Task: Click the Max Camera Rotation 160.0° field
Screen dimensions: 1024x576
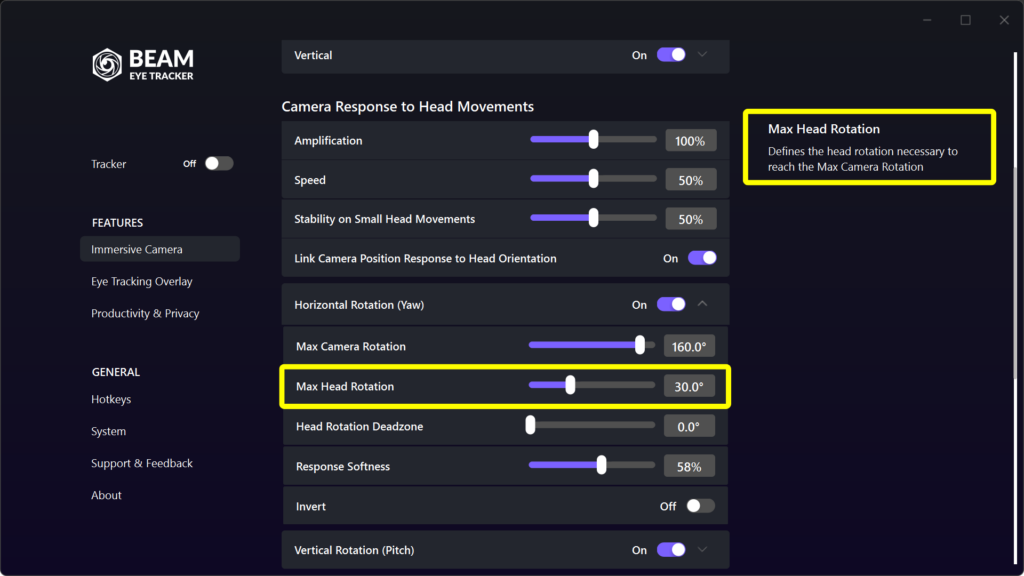Action: point(689,346)
